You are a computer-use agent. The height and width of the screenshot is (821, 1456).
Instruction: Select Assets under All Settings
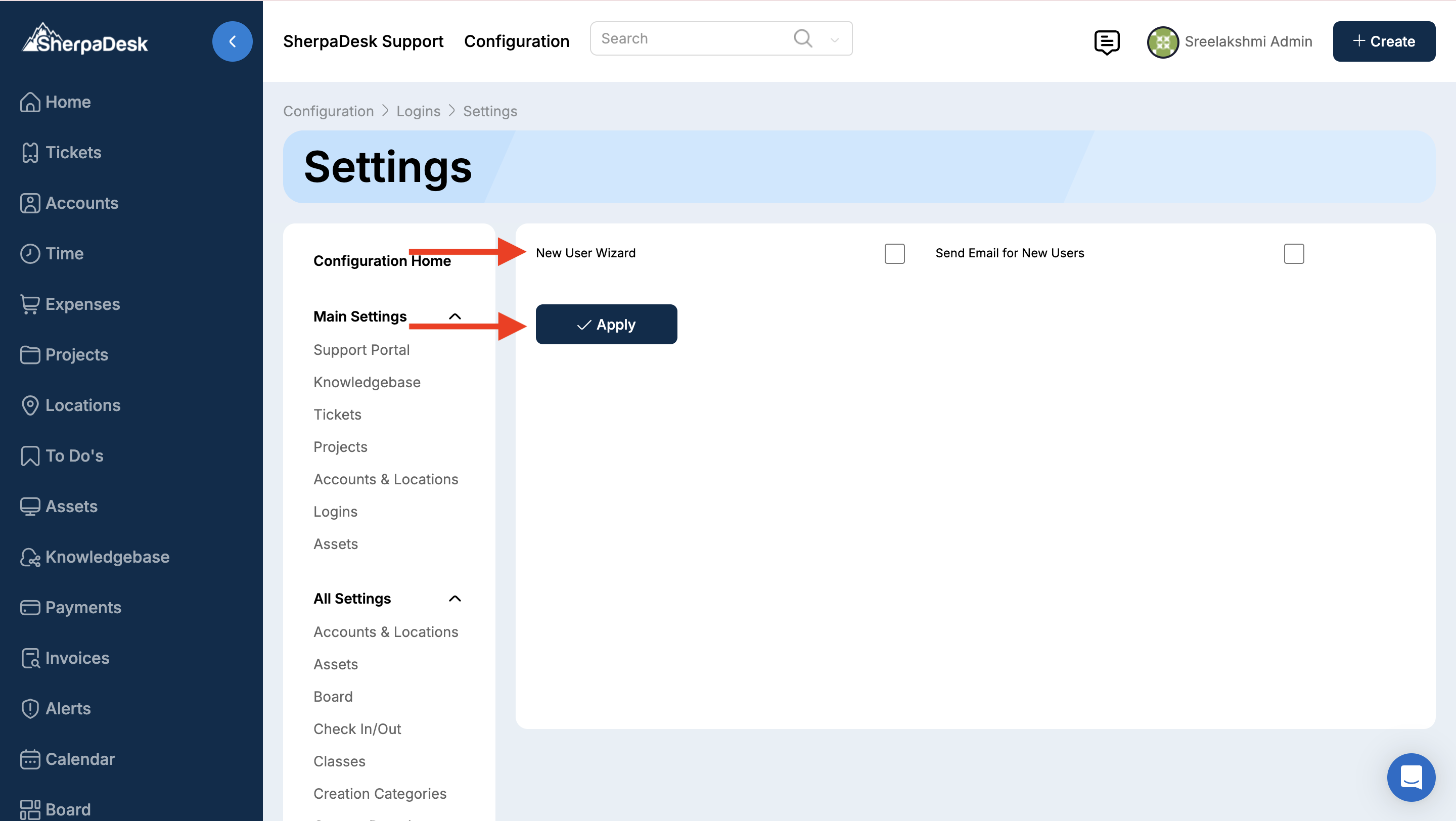tap(336, 664)
